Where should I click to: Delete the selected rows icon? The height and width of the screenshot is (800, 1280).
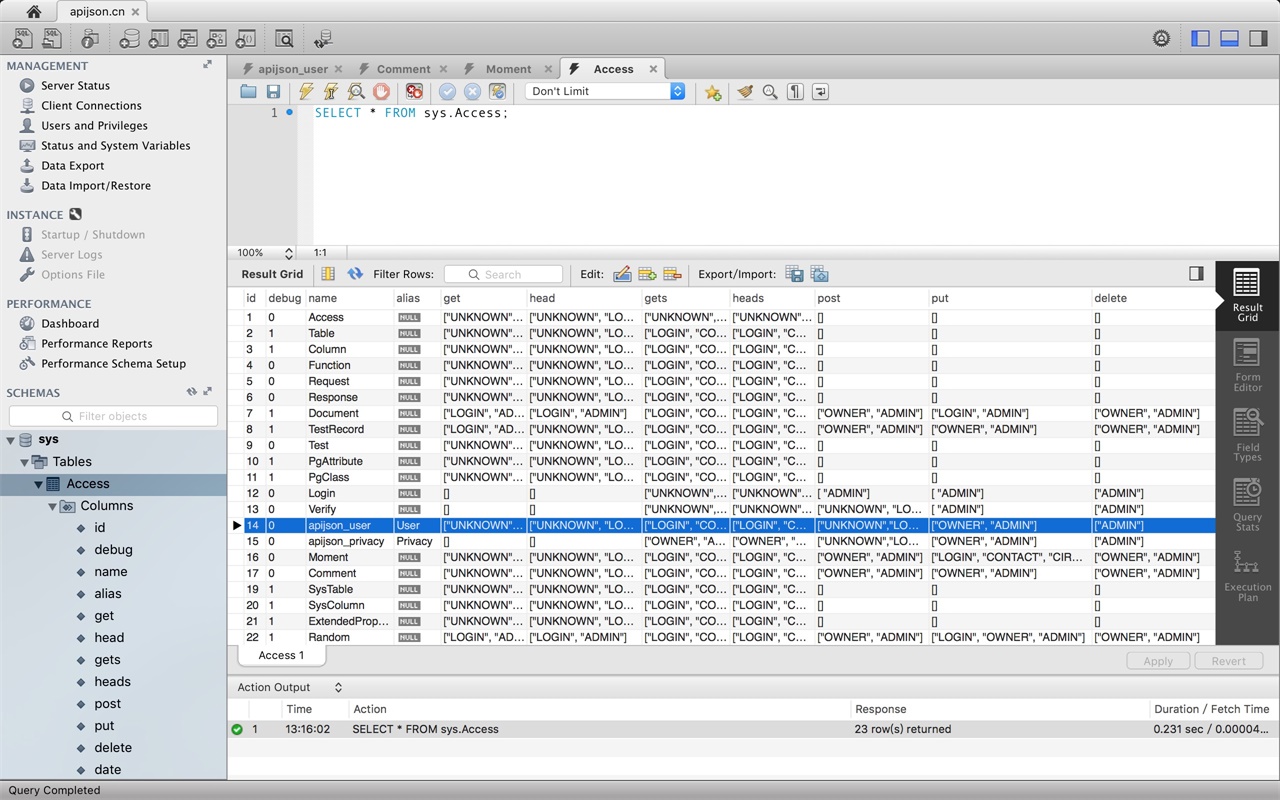pos(672,274)
